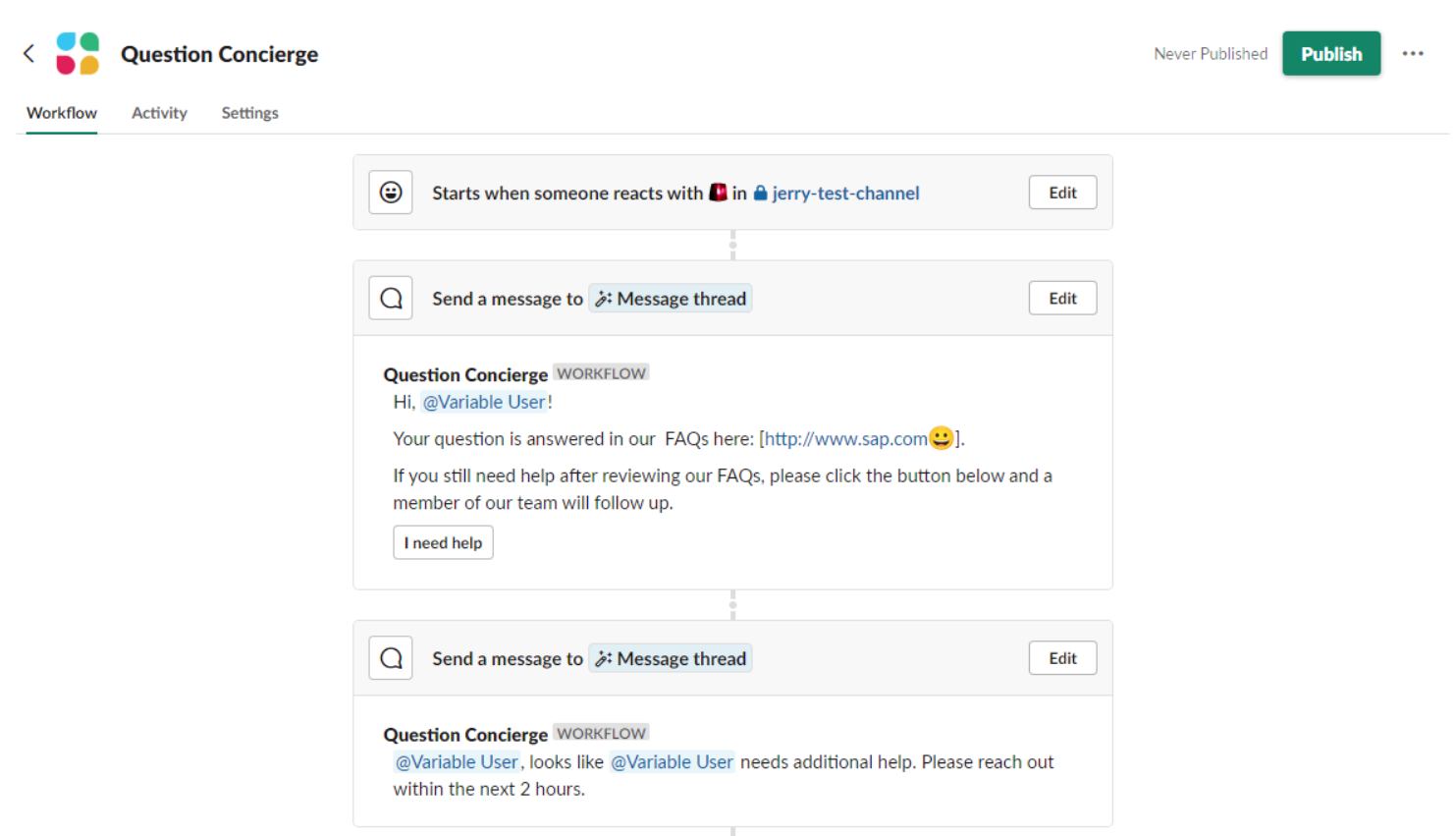
Task: Click 'member of our team will follow up.' text
Action: (533, 503)
